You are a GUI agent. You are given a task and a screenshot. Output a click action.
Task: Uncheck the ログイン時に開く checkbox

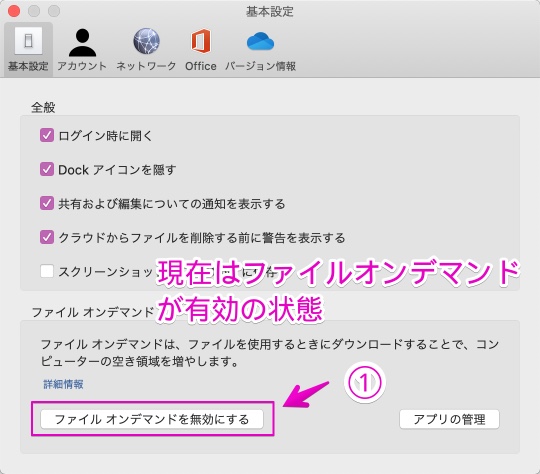click(x=47, y=135)
